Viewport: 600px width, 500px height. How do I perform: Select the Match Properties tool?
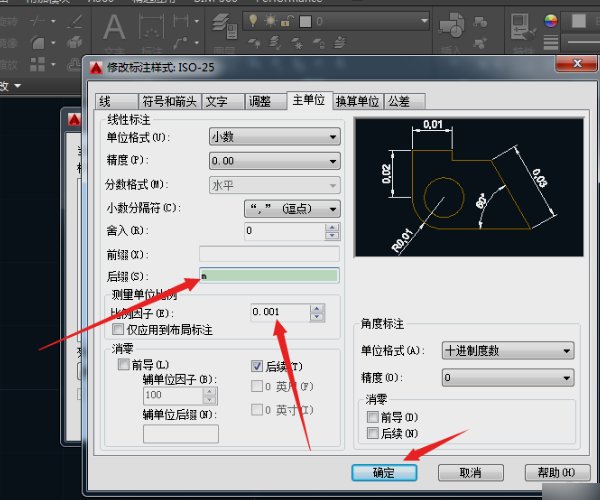coord(522,26)
